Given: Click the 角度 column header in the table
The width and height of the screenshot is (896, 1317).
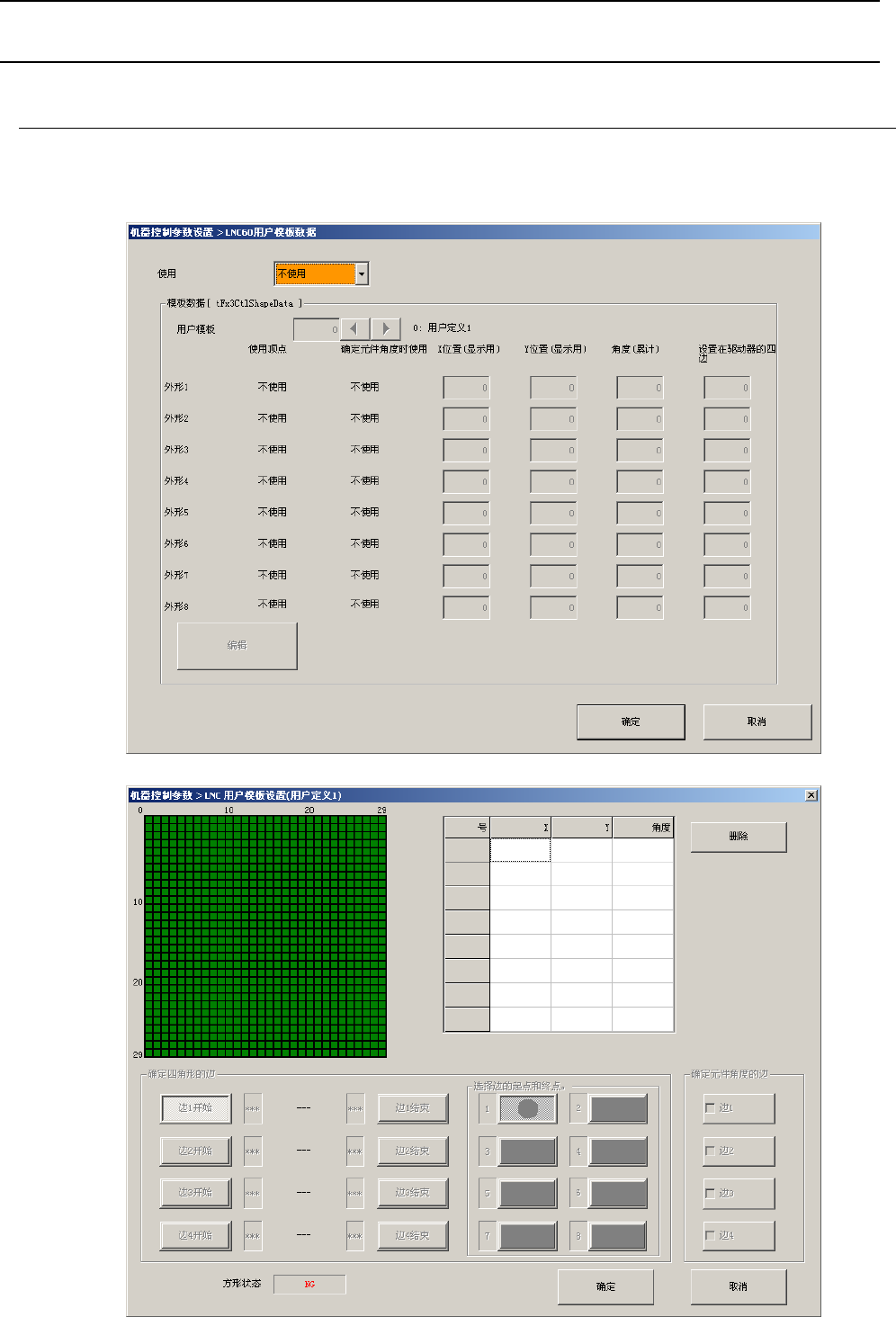Looking at the screenshot, I should [x=642, y=828].
